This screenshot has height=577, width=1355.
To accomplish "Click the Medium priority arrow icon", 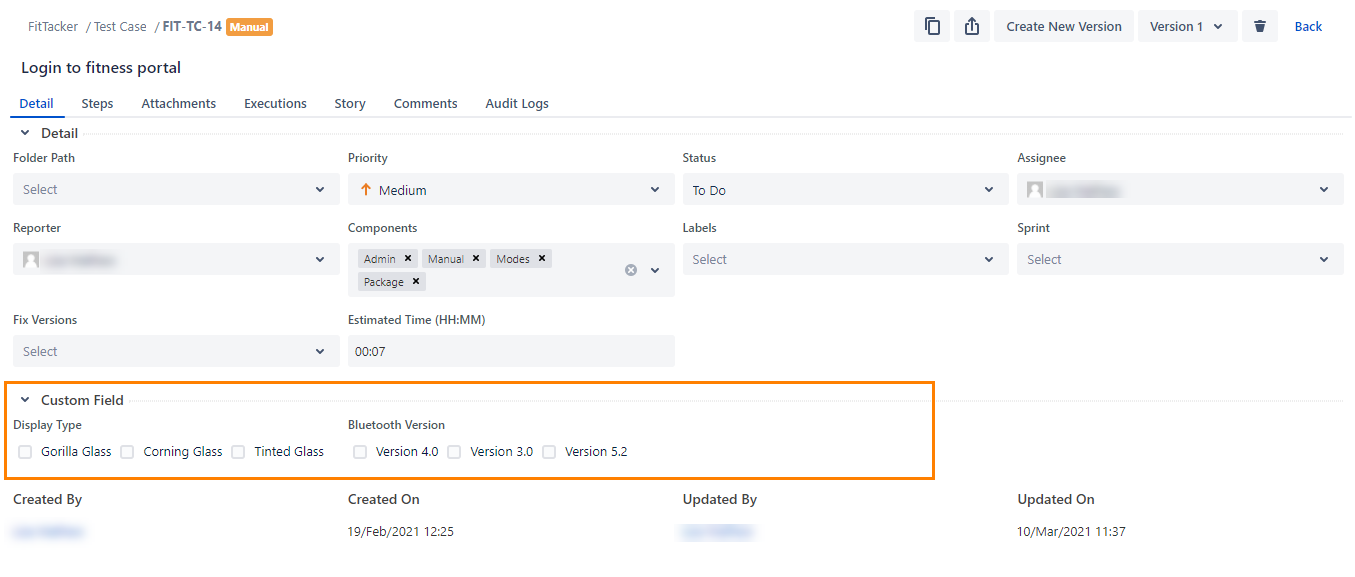I will [365, 190].
